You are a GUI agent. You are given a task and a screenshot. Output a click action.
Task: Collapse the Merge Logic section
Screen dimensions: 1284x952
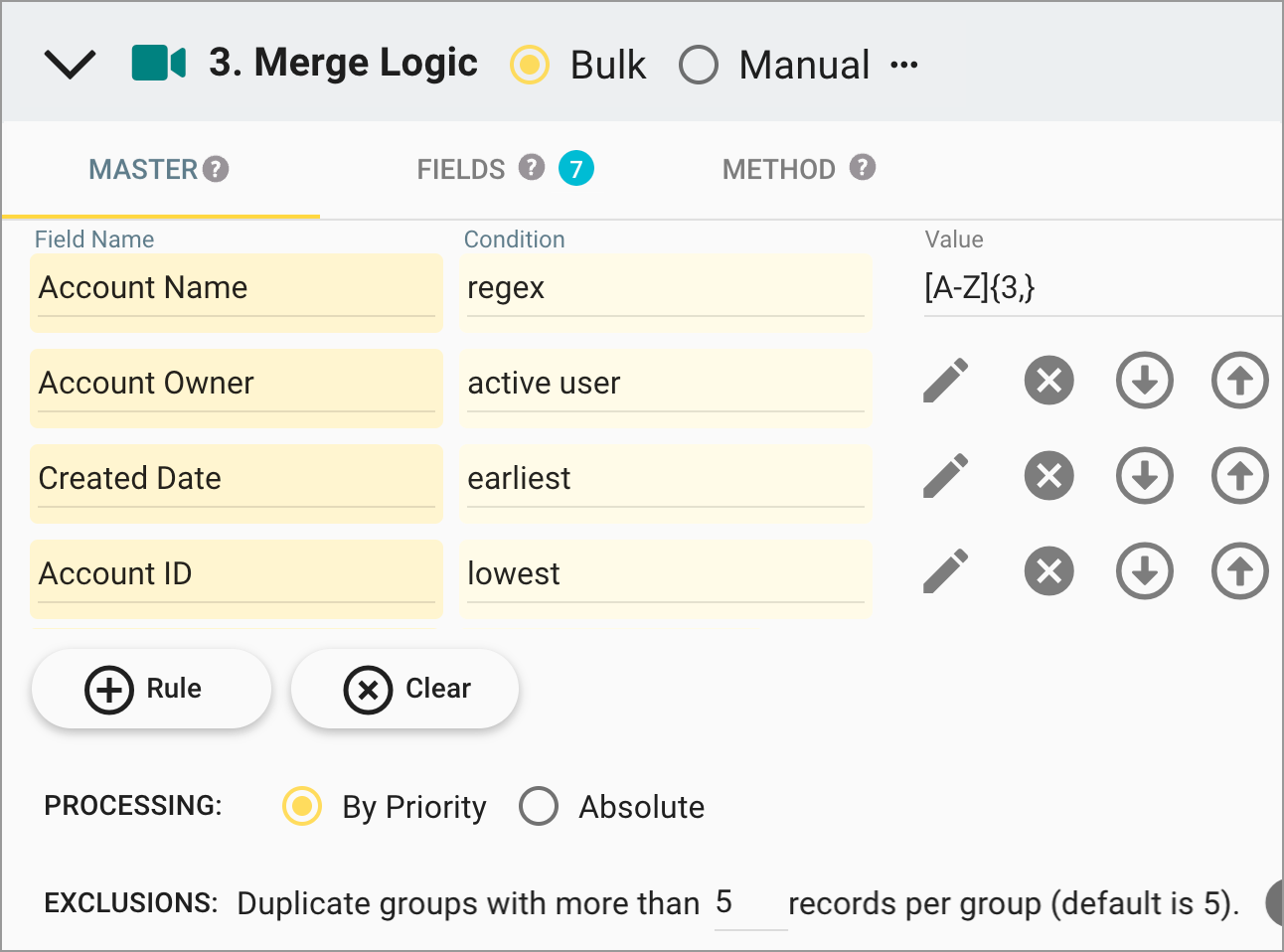70,63
